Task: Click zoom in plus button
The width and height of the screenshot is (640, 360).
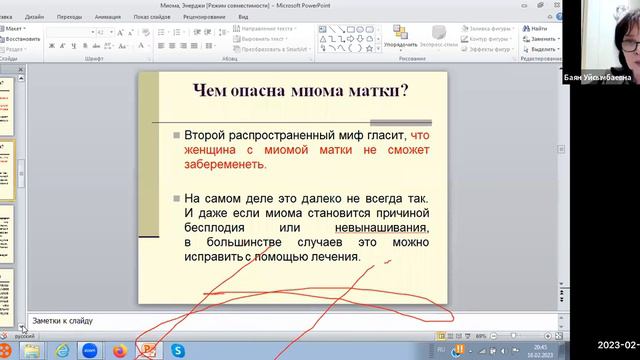Action: (548, 336)
